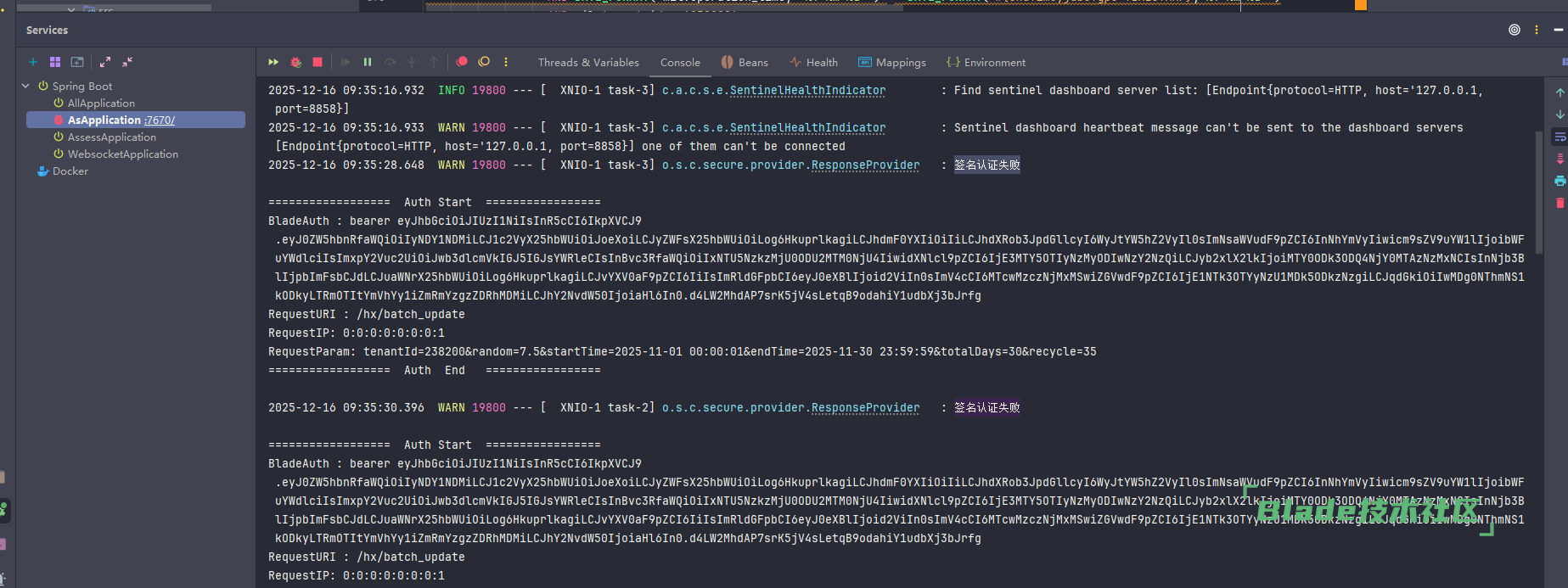The width and height of the screenshot is (1568, 588).
Task: Open debugger toolbar more options menu
Action: click(506, 62)
